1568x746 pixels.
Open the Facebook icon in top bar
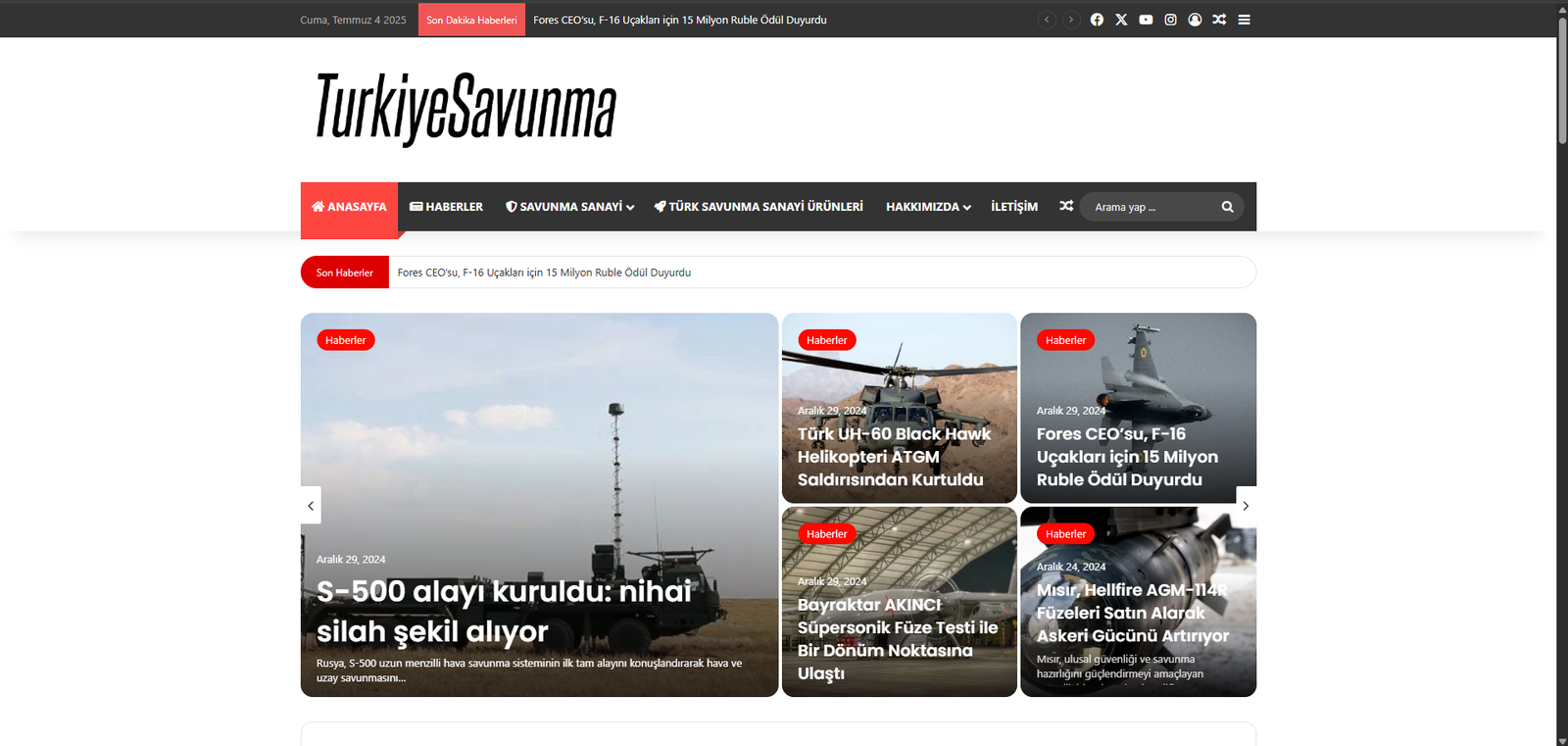(1097, 20)
